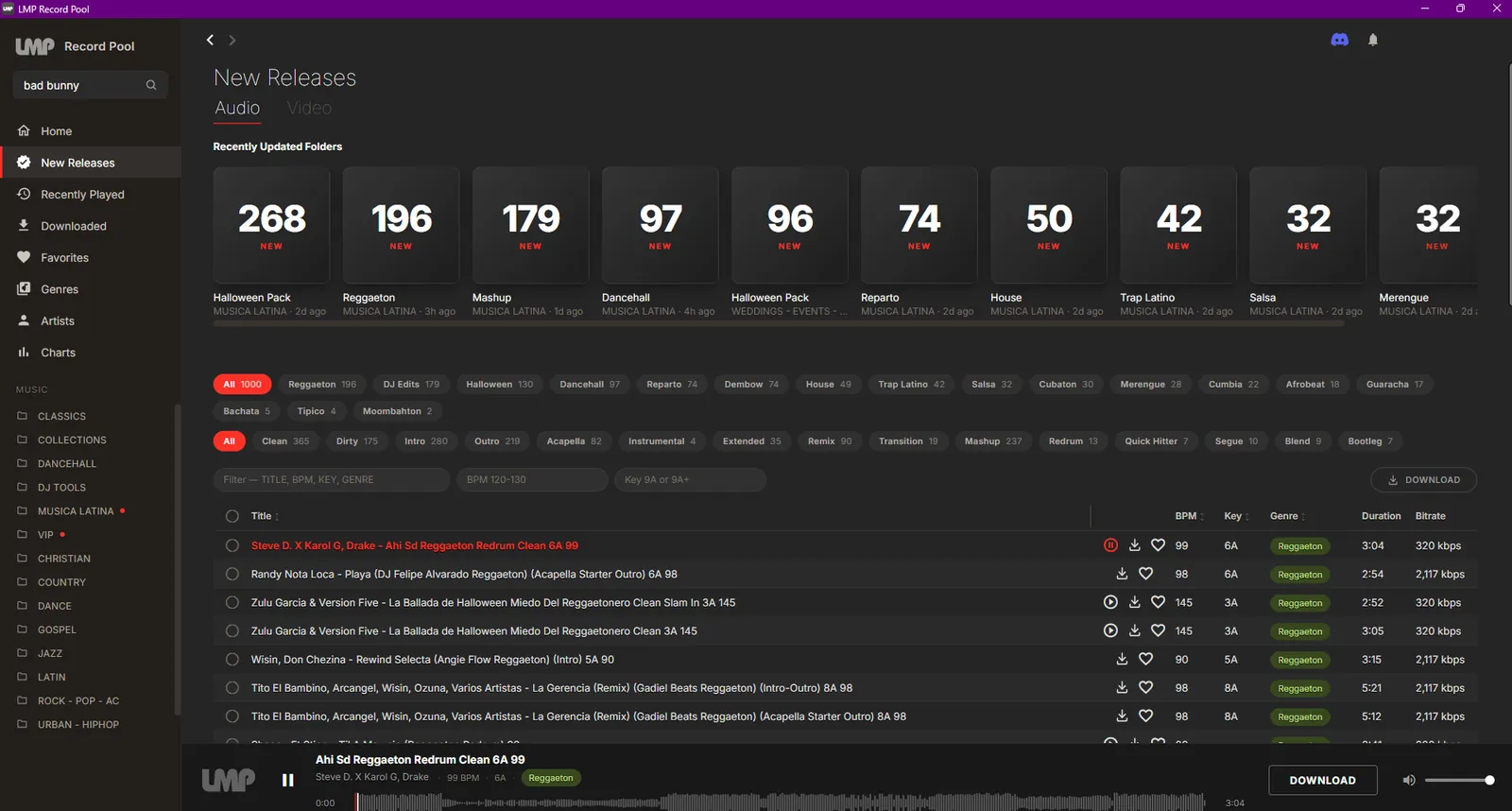Sort tracks by the Key column

(x=1236, y=516)
